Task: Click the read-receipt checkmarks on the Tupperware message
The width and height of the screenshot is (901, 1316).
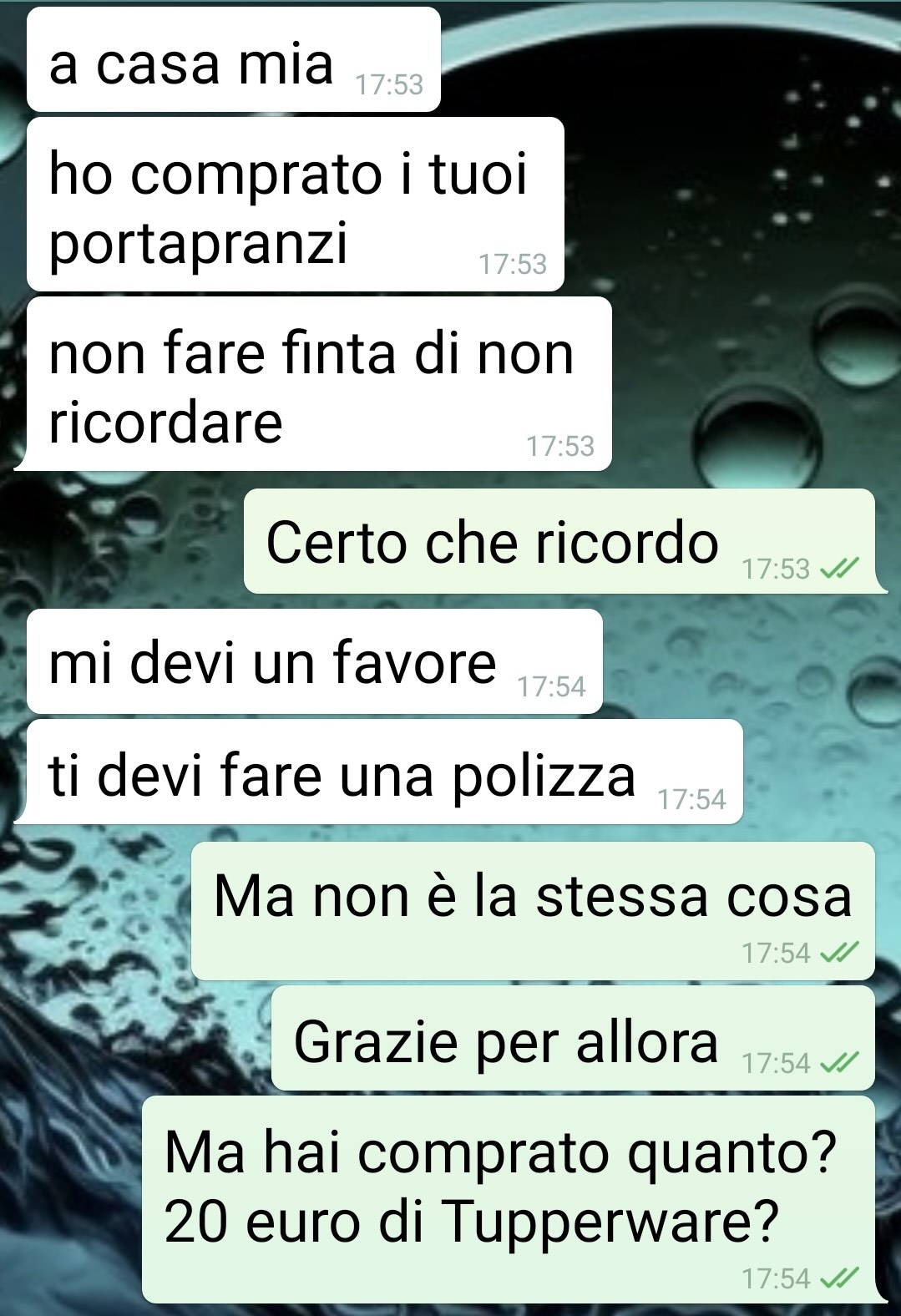Action: (x=839, y=1278)
